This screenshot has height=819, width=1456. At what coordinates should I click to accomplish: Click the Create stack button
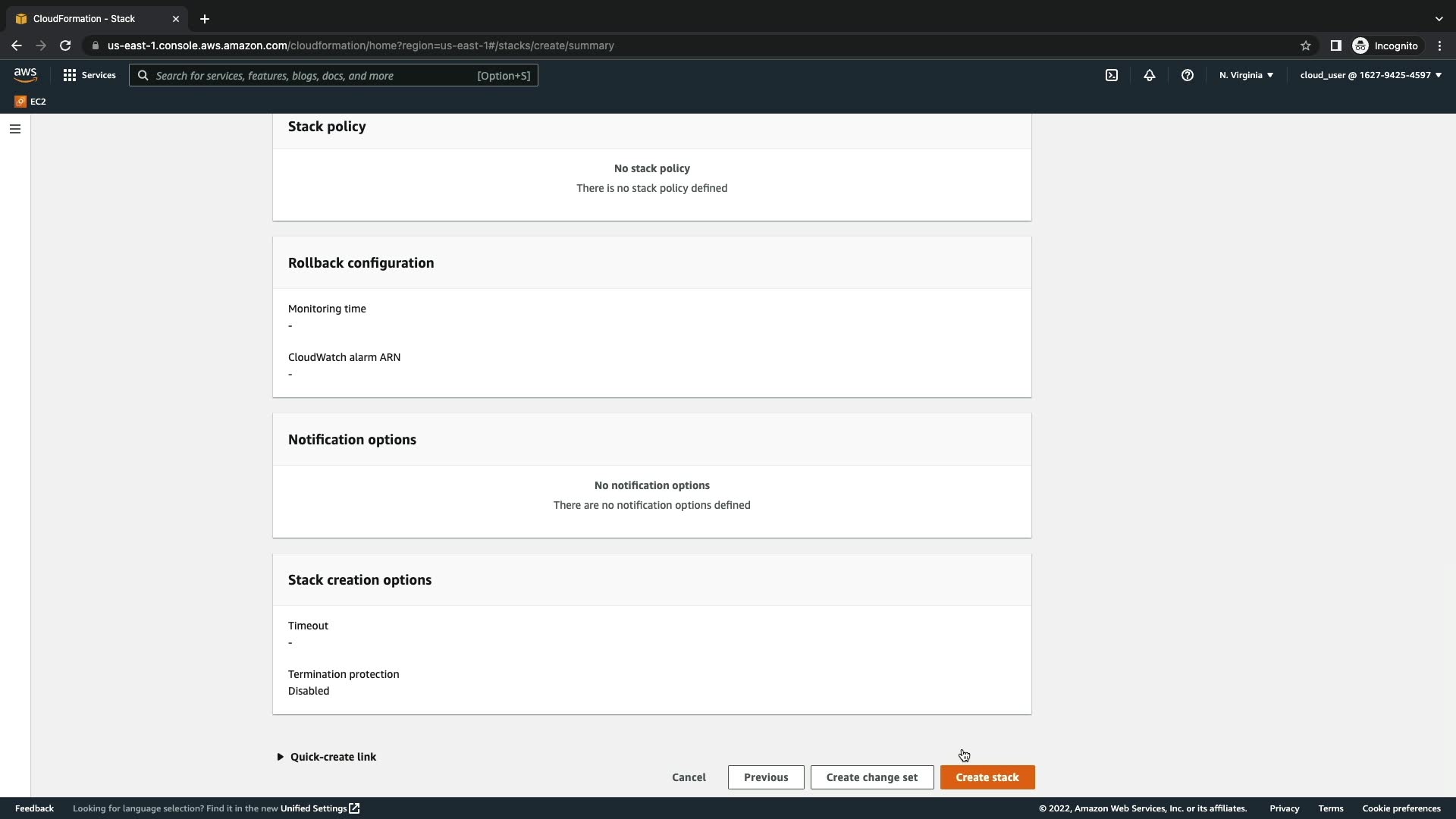[x=987, y=777]
